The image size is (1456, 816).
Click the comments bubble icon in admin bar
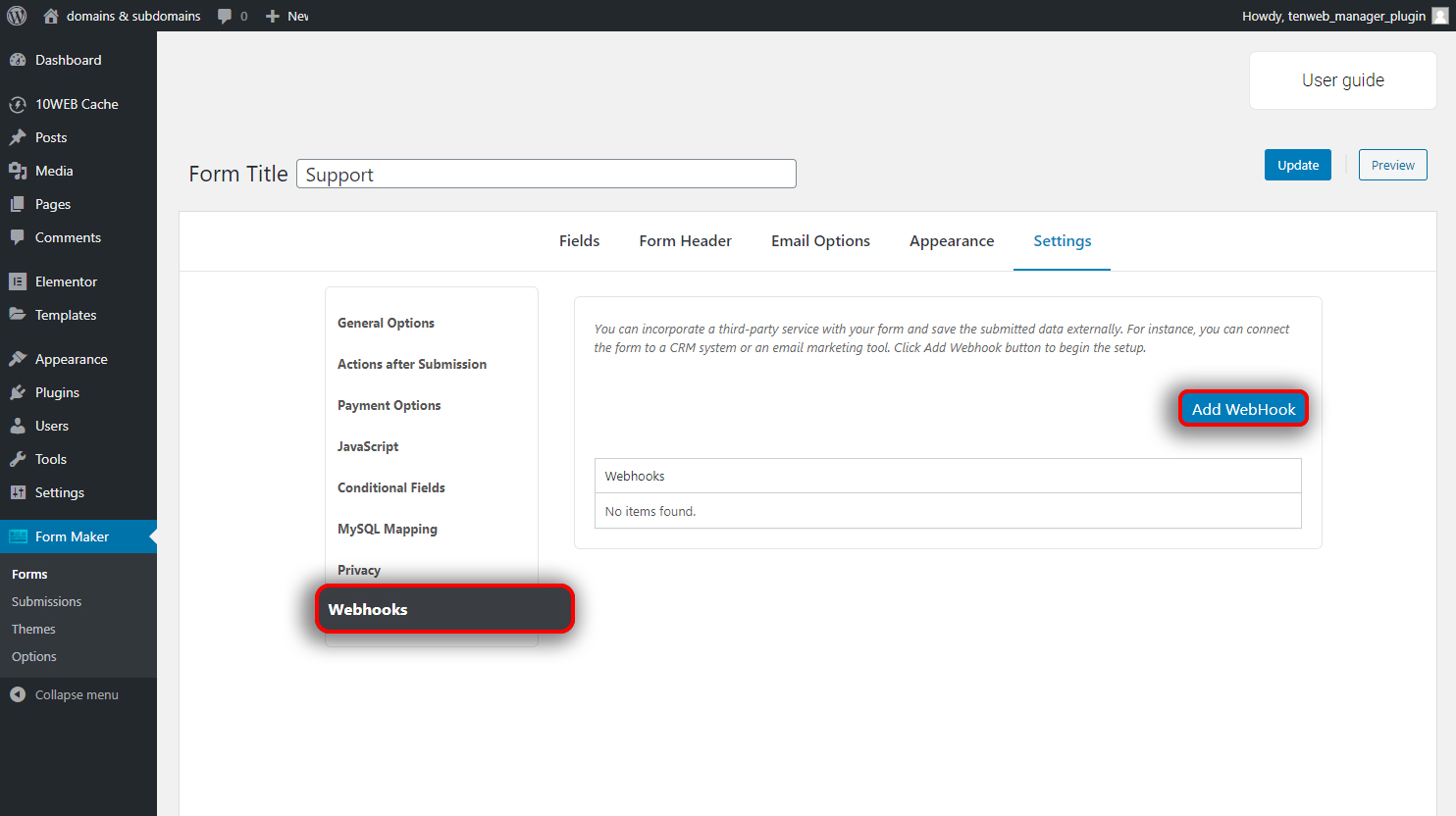point(225,16)
